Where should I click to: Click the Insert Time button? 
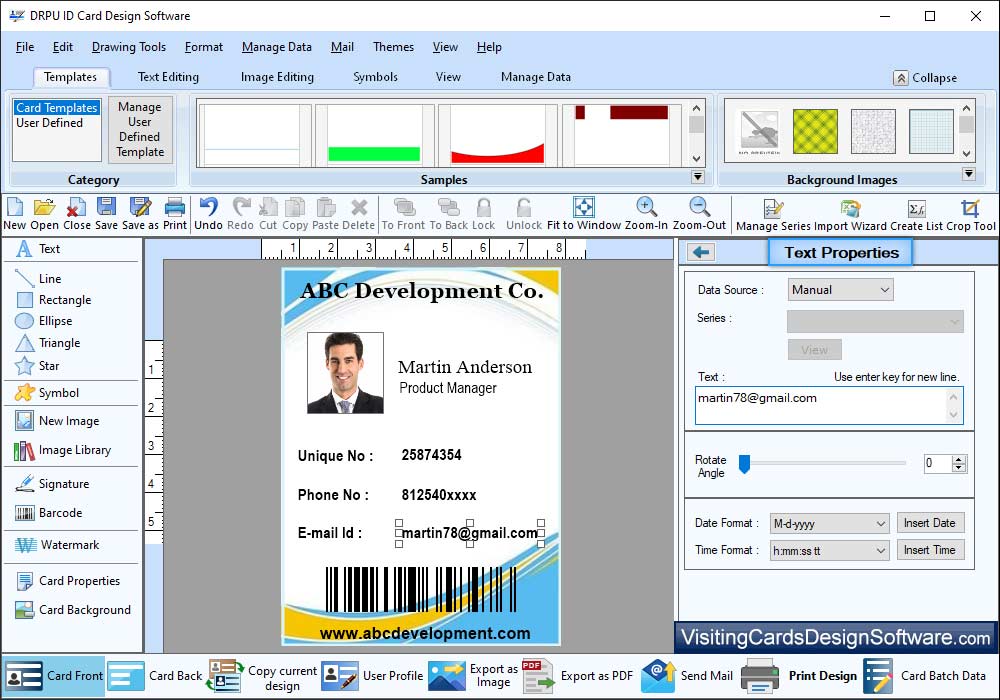coord(930,550)
